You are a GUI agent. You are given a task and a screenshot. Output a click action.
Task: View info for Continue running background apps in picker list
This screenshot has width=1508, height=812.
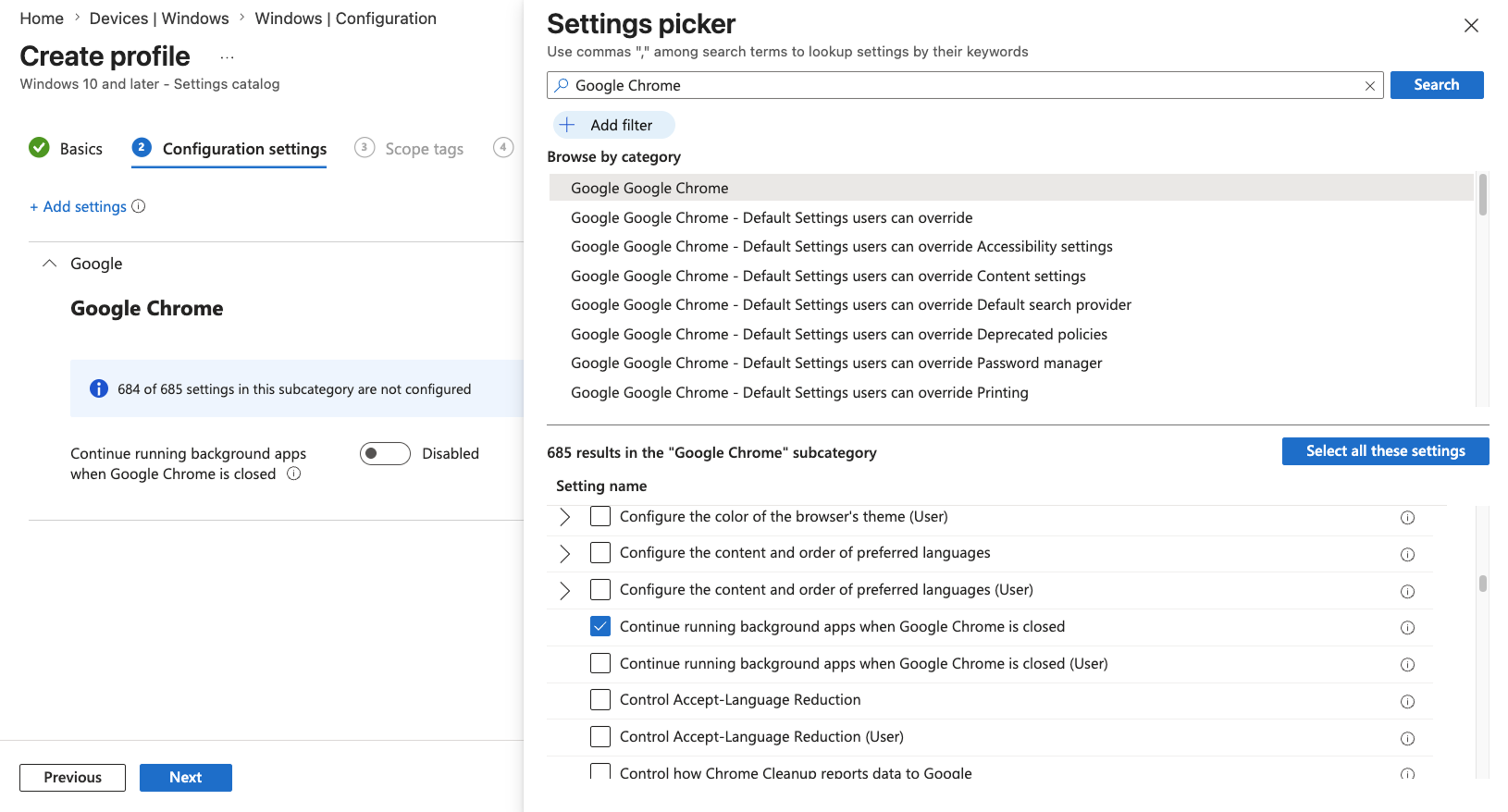(x=1407, y=628)
